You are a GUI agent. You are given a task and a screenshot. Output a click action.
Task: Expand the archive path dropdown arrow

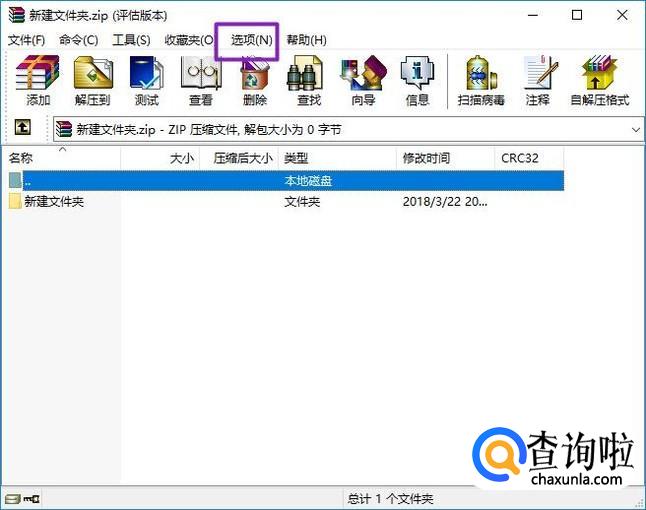pos(636,130)
